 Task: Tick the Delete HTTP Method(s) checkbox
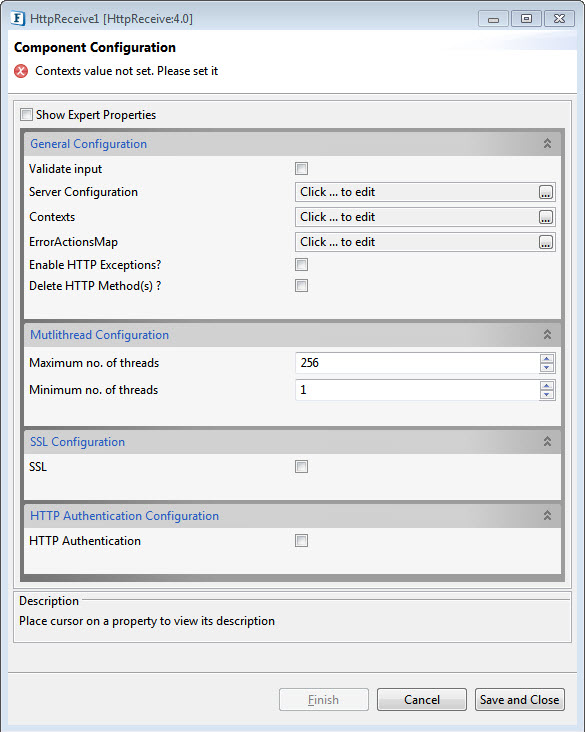coord(302,286)
